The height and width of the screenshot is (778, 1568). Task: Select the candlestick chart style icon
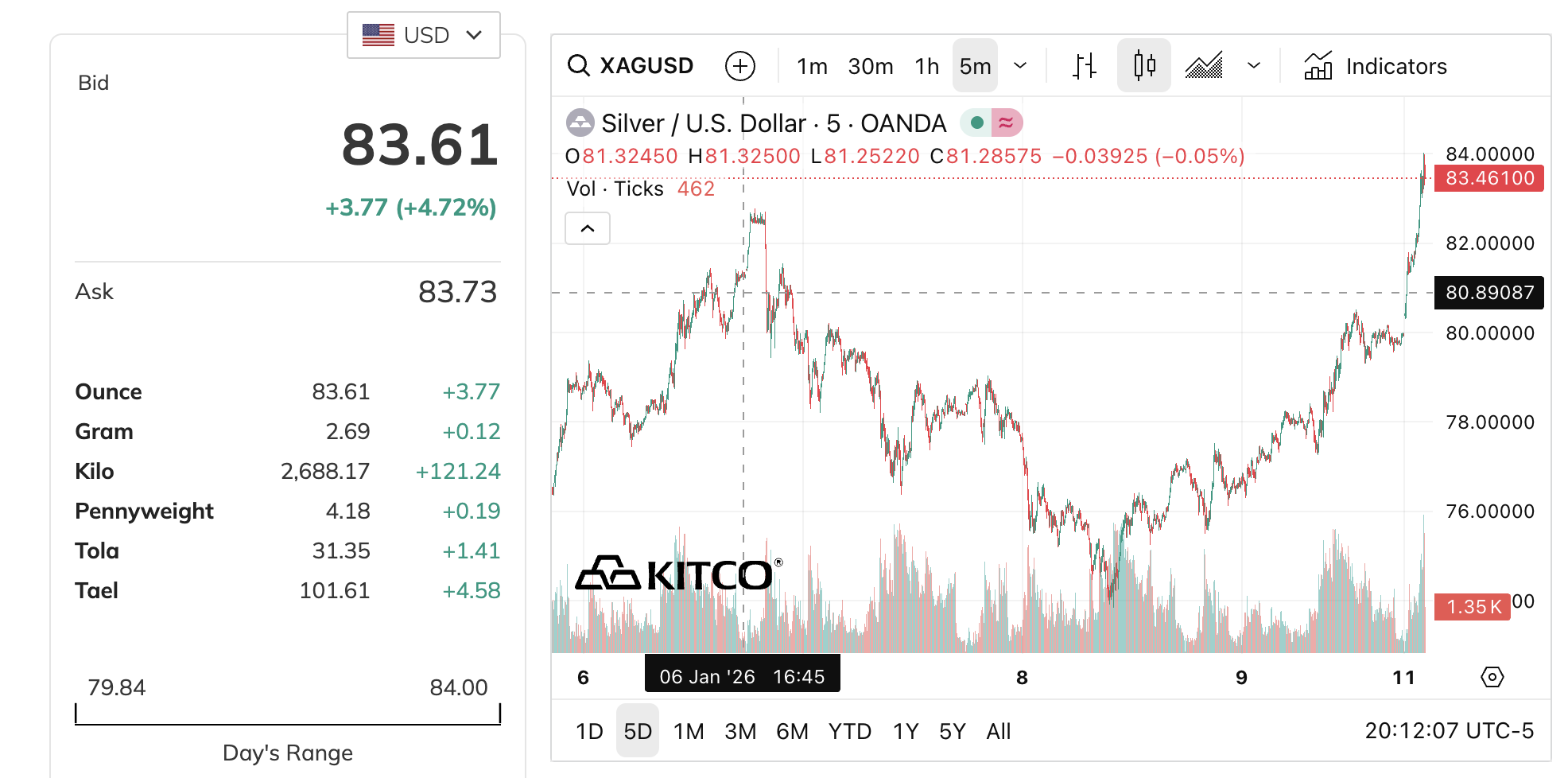(x=1143, y=66)
